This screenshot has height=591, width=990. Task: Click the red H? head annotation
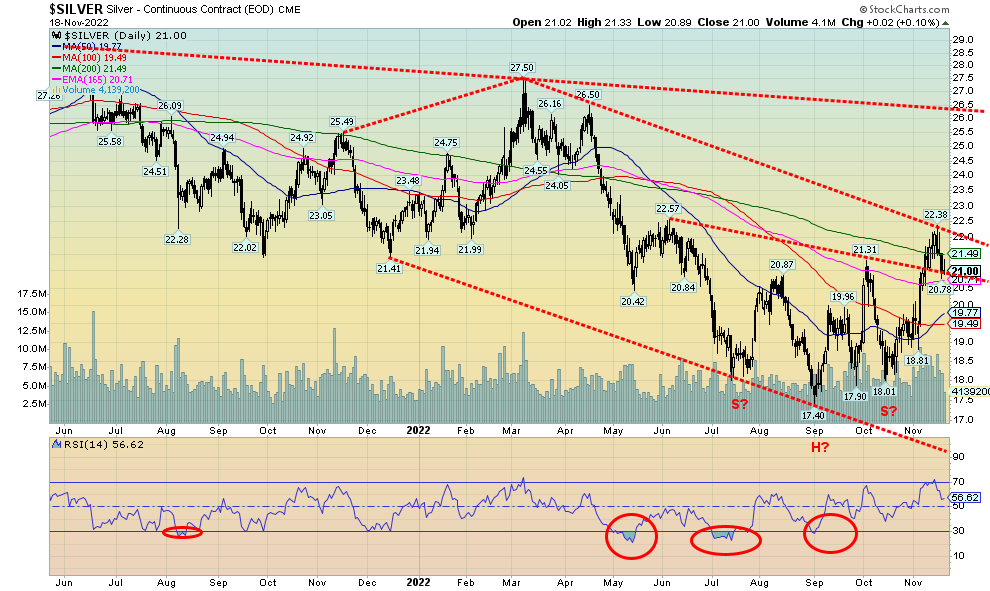point(819,447)
